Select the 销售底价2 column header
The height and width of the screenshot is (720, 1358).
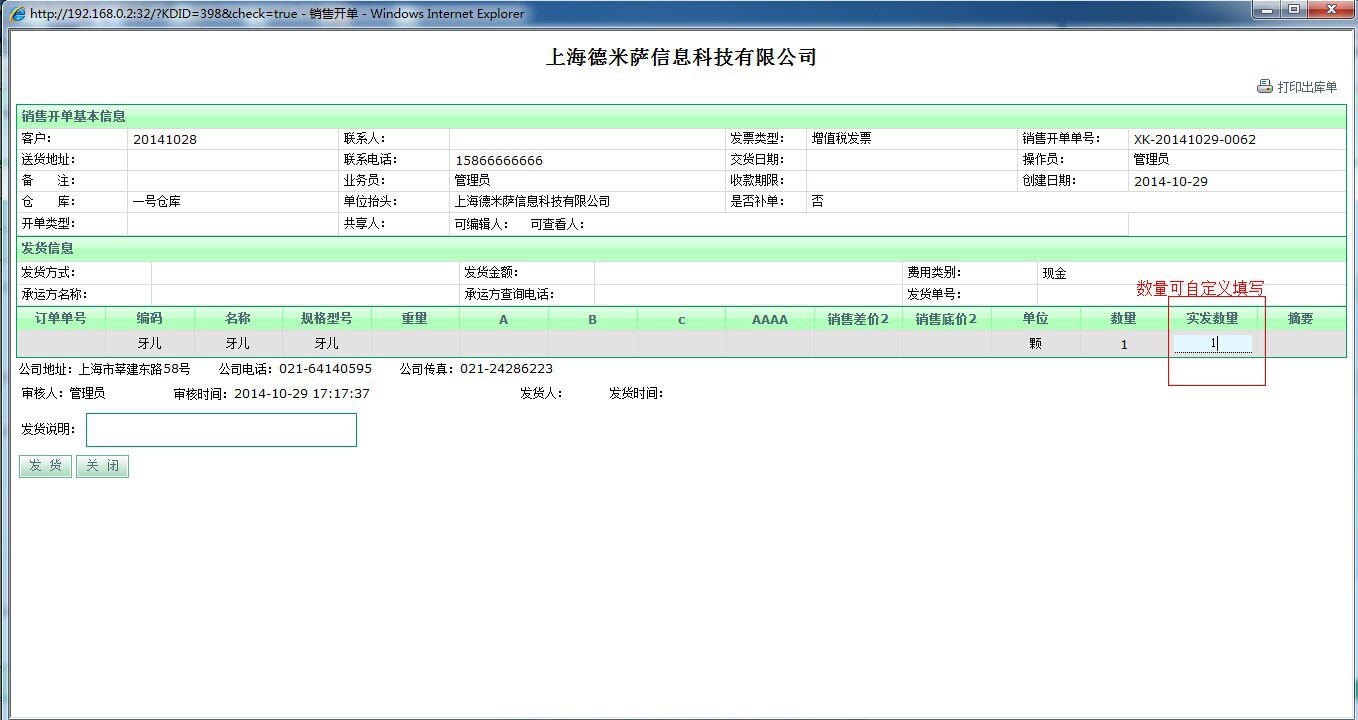pos(945,319)
